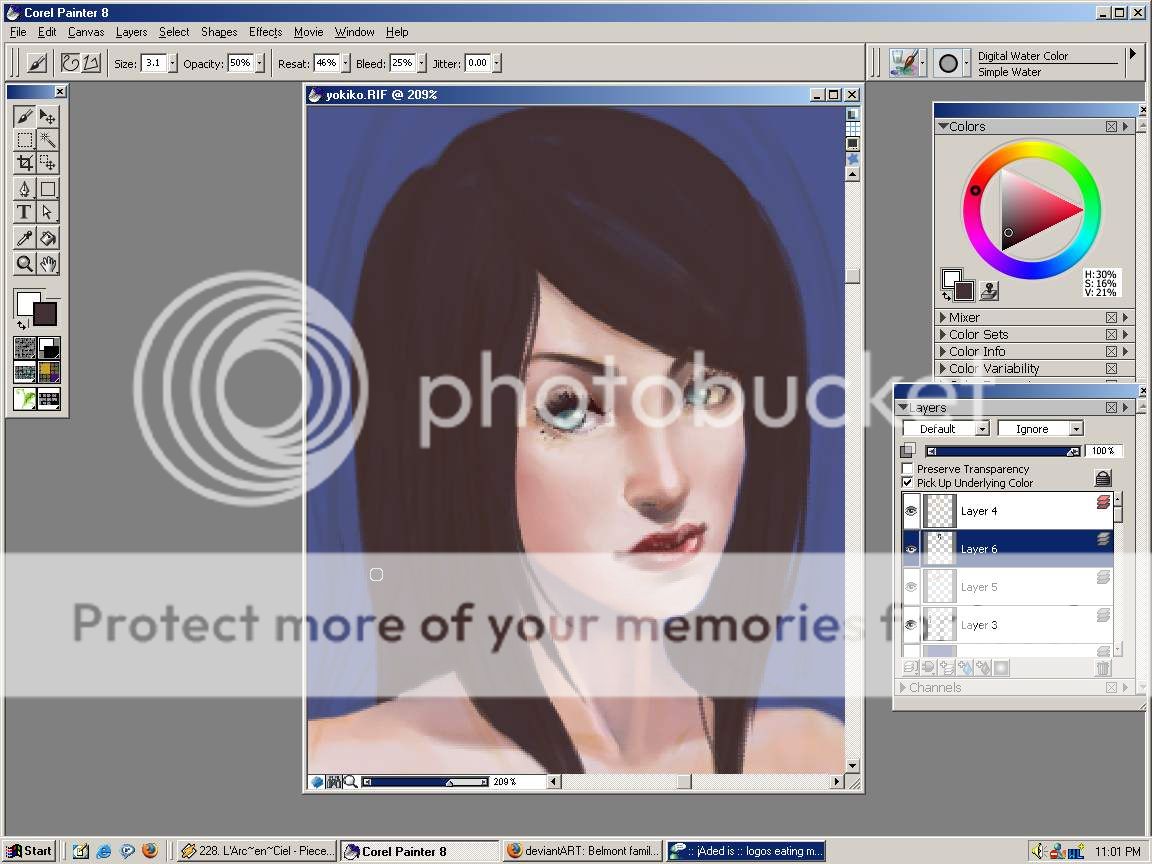1152x864 pixels.
Task: Open the File menu
Action: click(18, 32)
